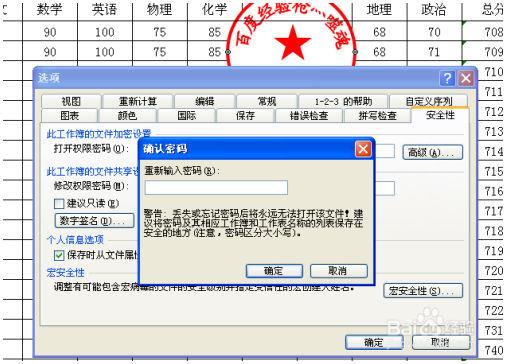Select the cell showing 71 under 政治
This screenshot has width=506, height=364.
(x=434, y=52)
